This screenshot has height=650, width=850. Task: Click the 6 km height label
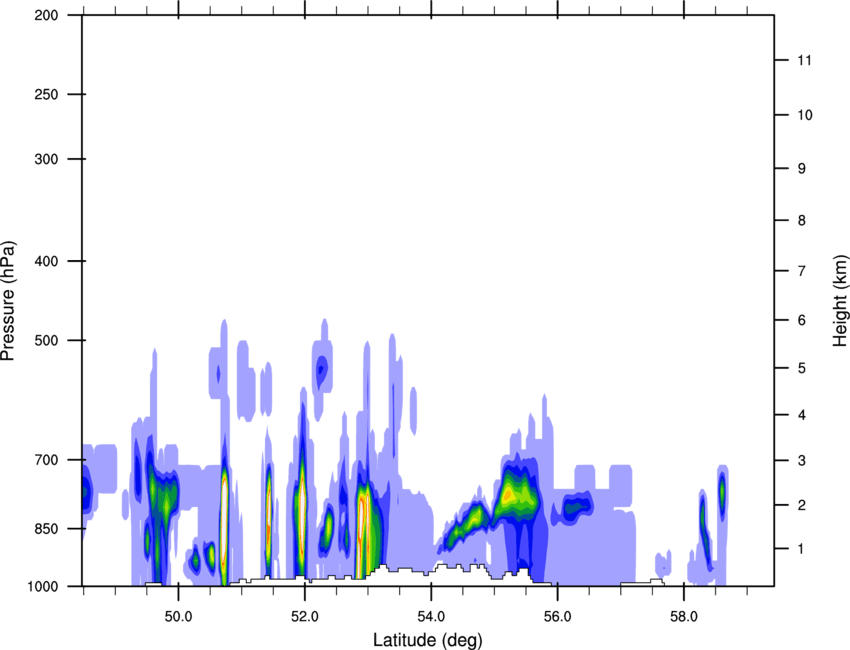[x=802, y=320]
